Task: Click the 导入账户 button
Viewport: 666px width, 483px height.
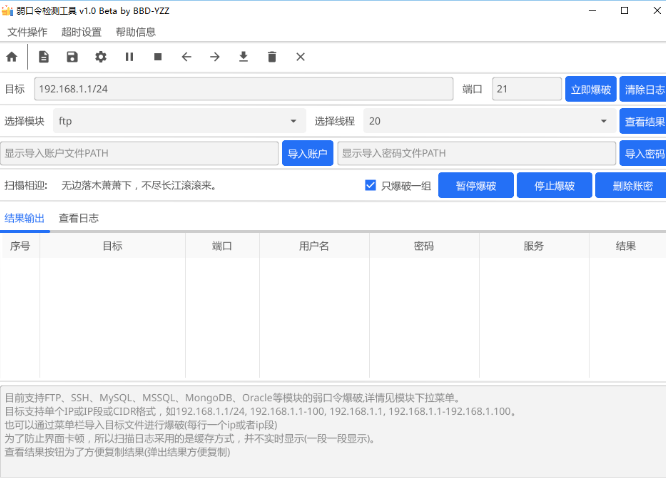Action: (308, 153)
